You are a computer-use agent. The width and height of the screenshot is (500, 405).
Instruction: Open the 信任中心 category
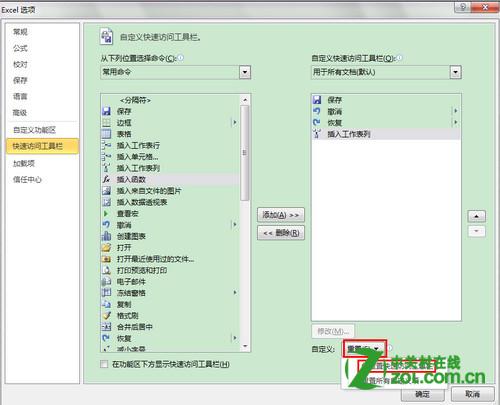[x=42, y=180]
